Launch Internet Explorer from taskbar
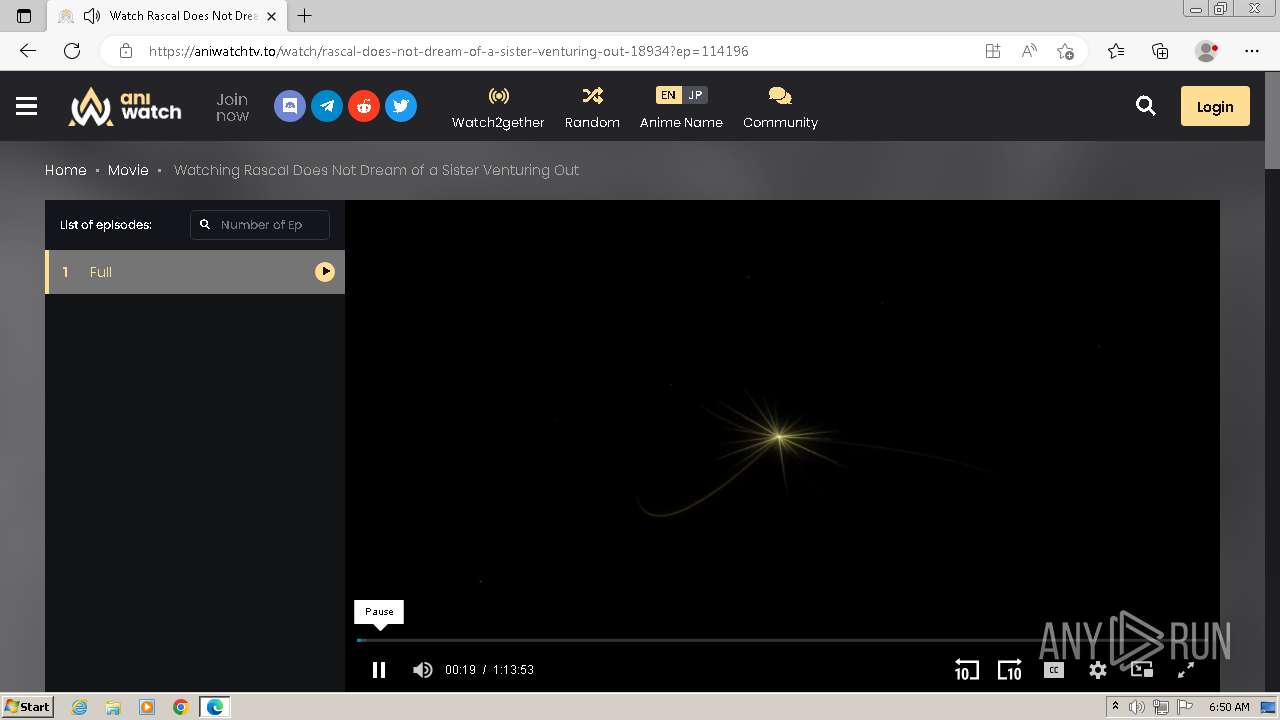The height and width of the screenshot is (720, 1280). click(x=79, y=707)
